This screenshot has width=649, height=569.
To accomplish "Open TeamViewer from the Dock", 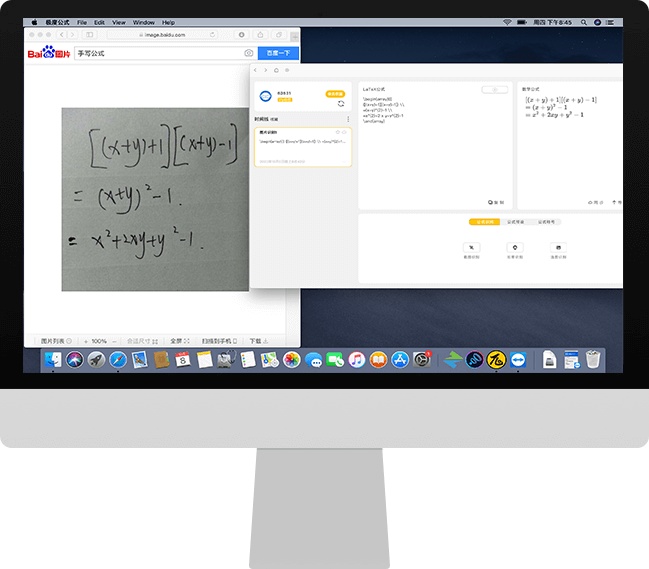I will [518, 360].
